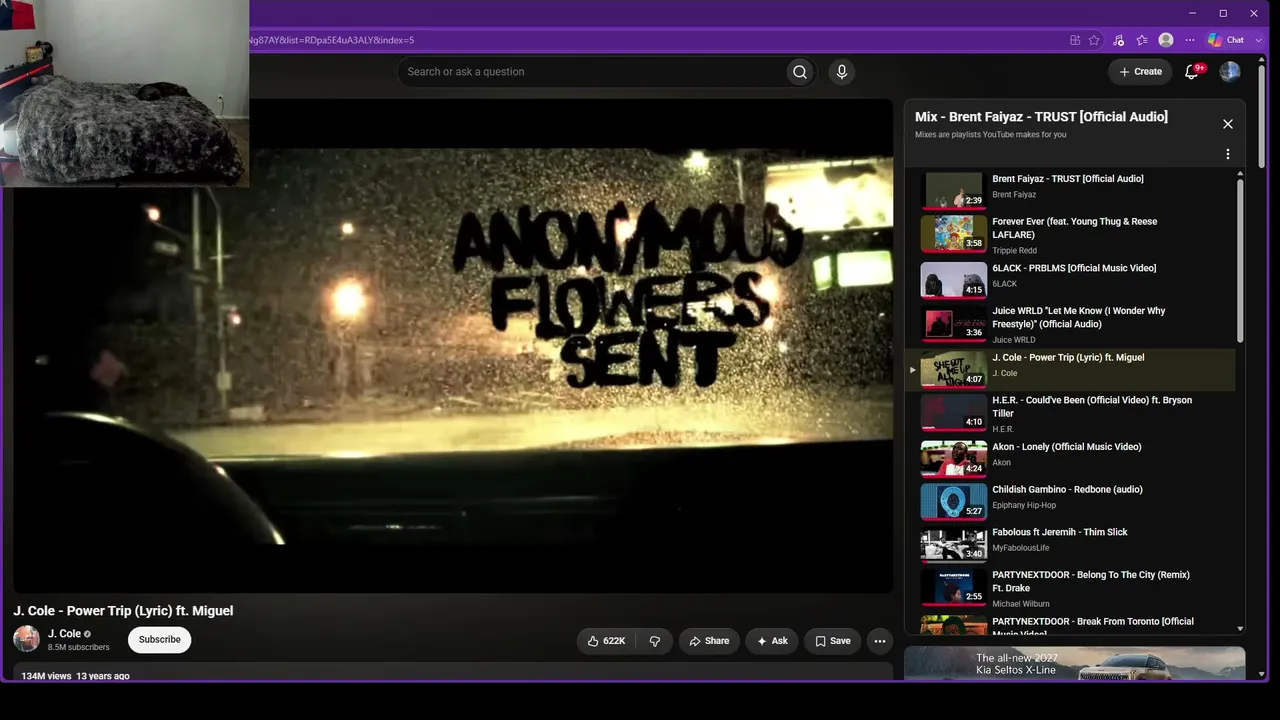Share the Power Trip video
1280x720 pixels.
coord(709,641)
